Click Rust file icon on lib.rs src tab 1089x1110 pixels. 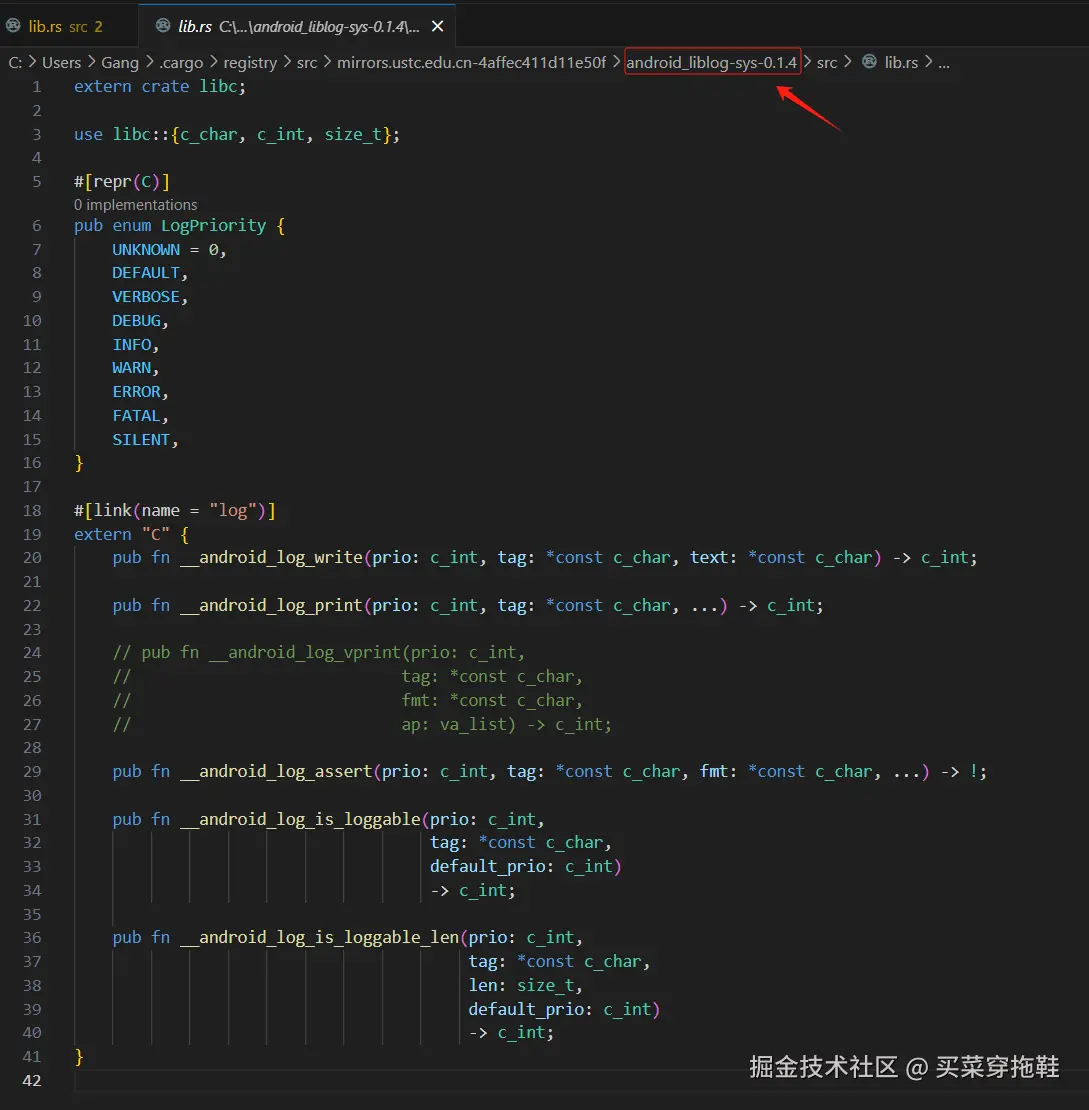pos(13,26)
